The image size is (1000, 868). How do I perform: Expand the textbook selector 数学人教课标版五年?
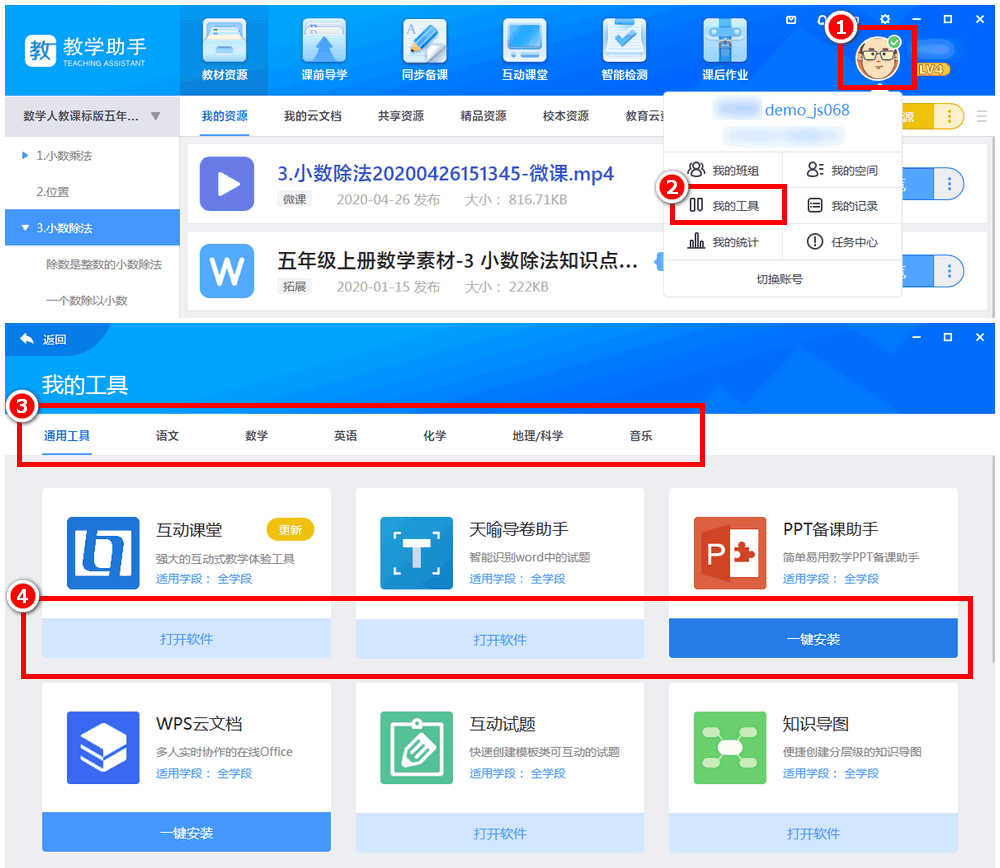(155, 116)
